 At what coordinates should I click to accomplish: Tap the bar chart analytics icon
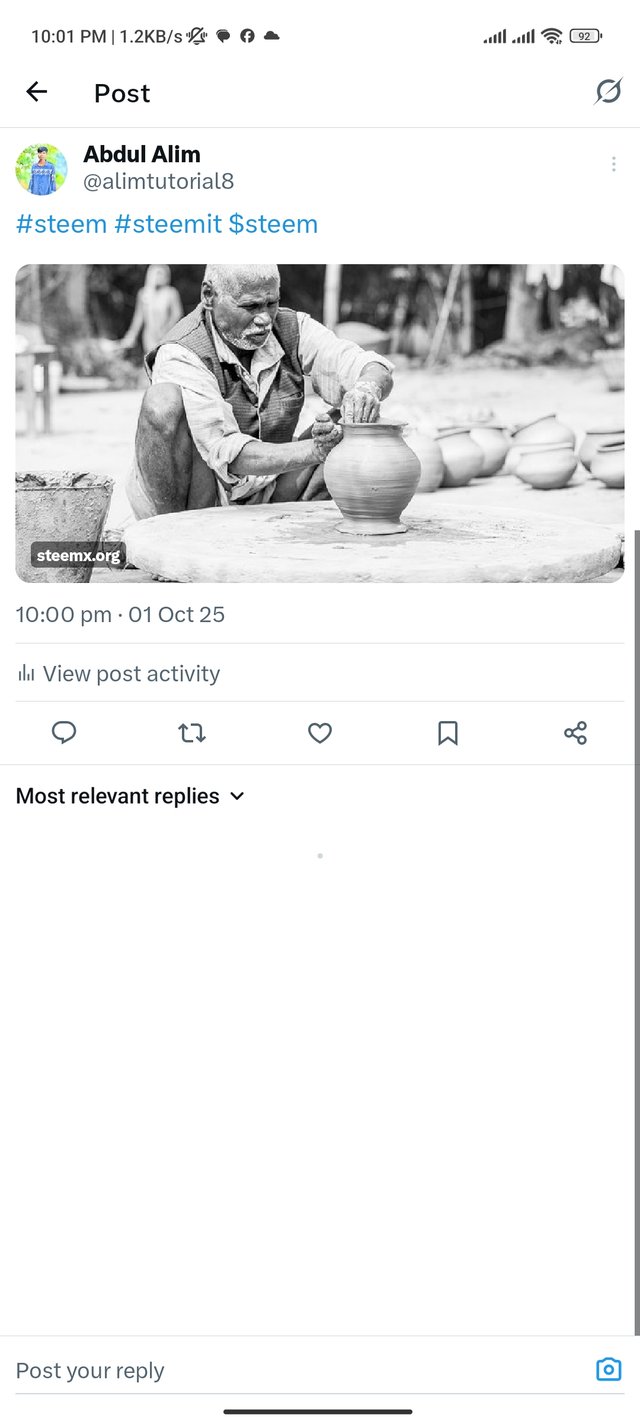click(26, 674)
